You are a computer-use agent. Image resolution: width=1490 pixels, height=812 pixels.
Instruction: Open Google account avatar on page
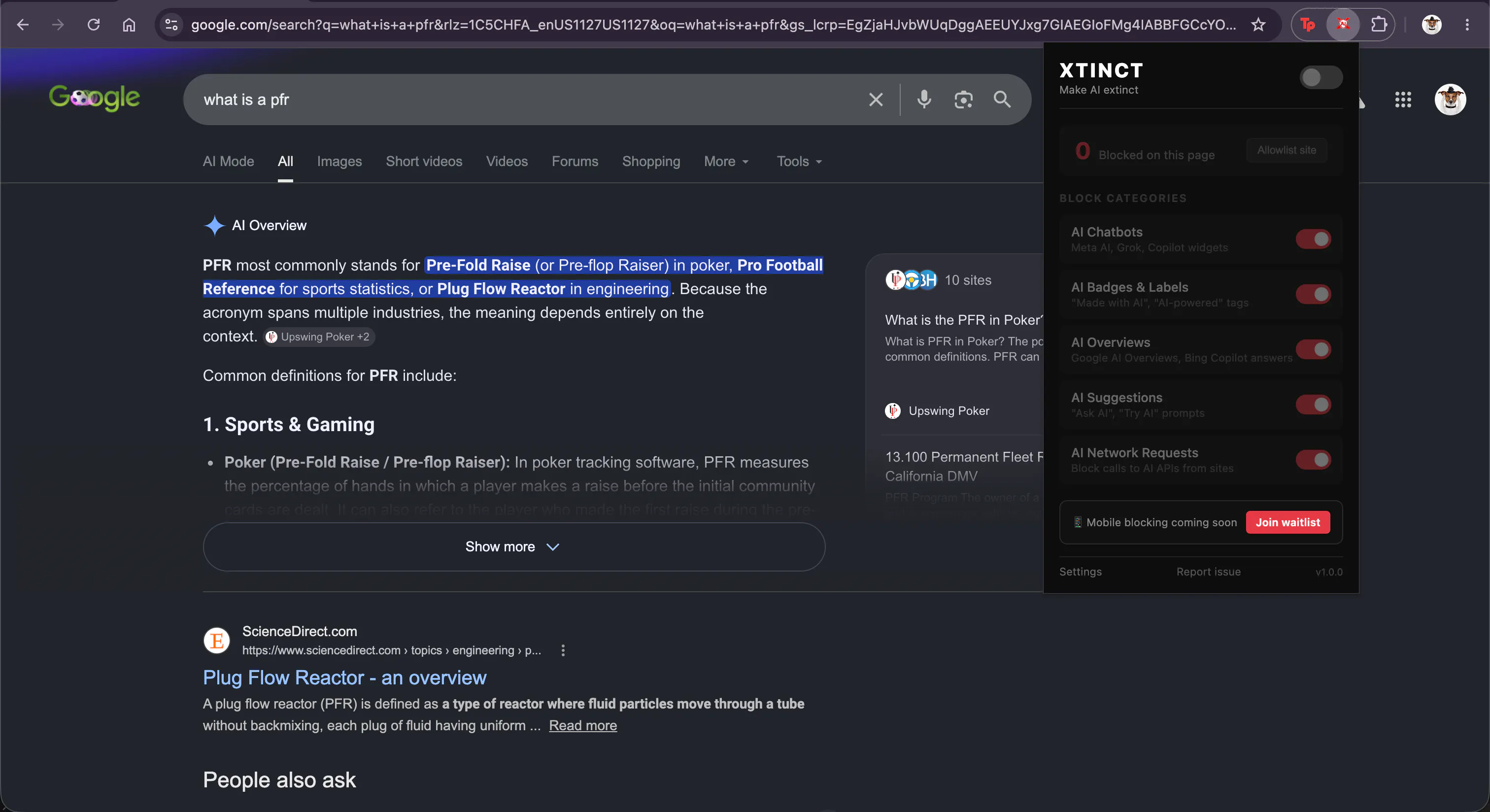(1450, 100)
